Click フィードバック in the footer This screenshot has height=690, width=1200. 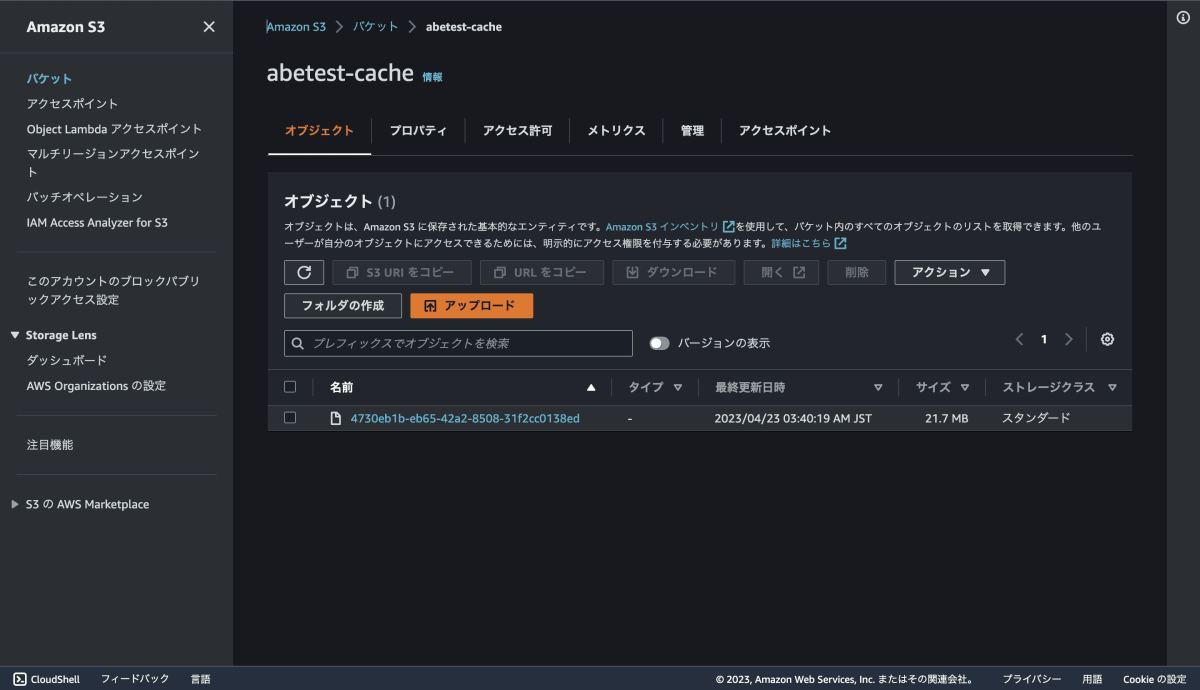pos(135,679)
